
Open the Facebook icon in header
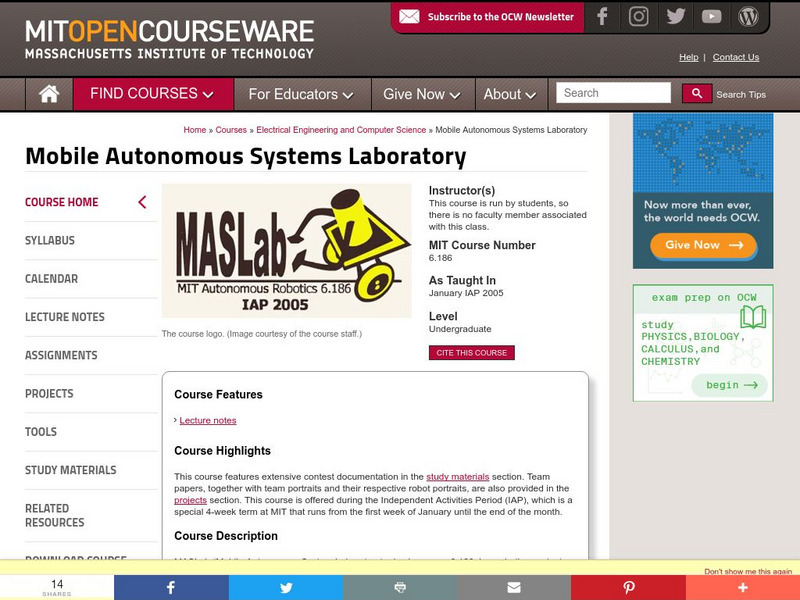pos(602,16)
